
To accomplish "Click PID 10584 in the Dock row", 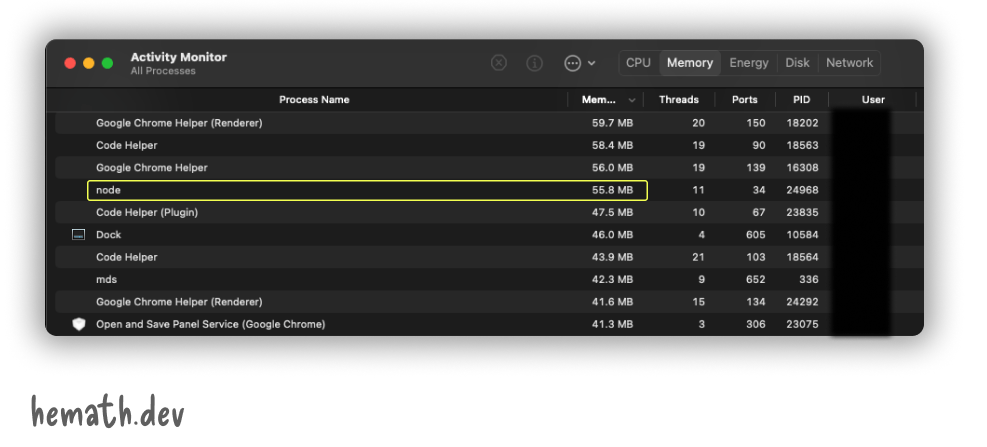I will pos(802,235).
